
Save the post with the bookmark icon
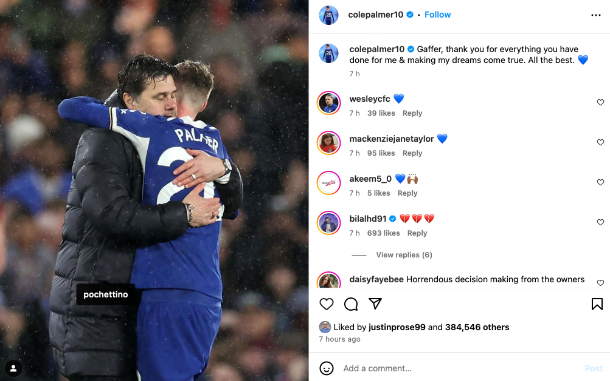click(x=597, y=304)
